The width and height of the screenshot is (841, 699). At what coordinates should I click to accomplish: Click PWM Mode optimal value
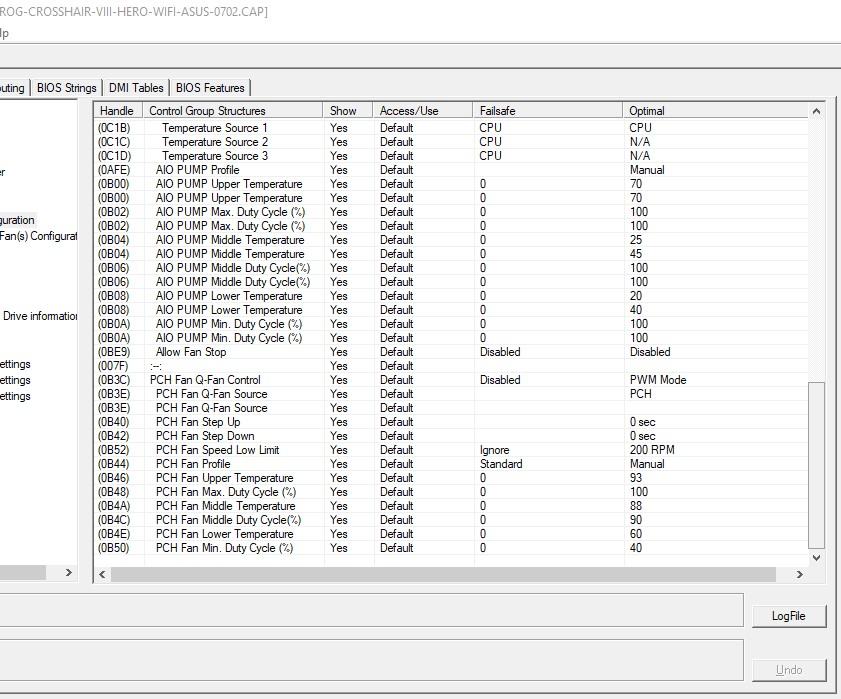point(658,380)
